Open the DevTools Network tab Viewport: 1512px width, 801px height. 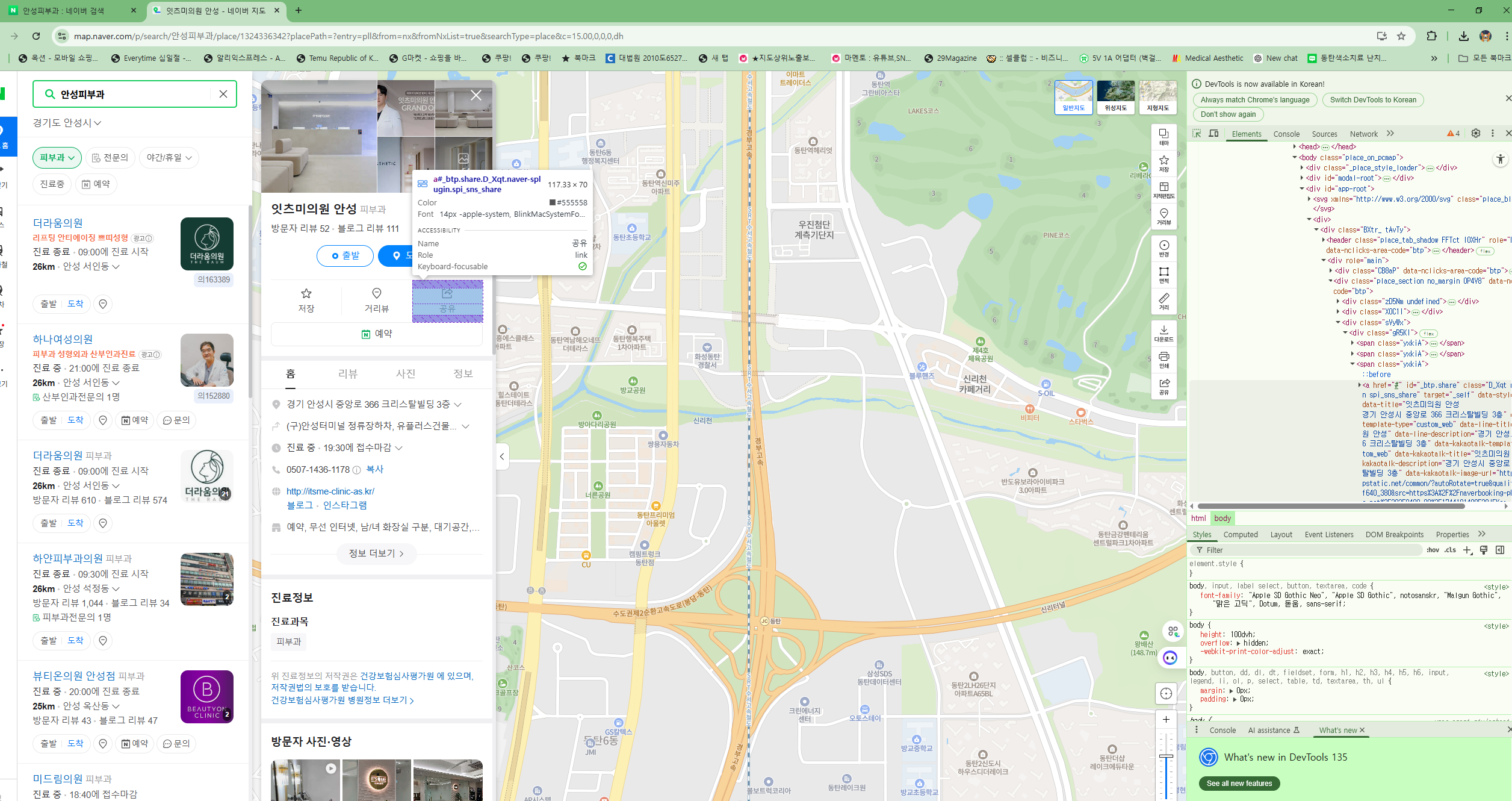tap(1363, 134)
